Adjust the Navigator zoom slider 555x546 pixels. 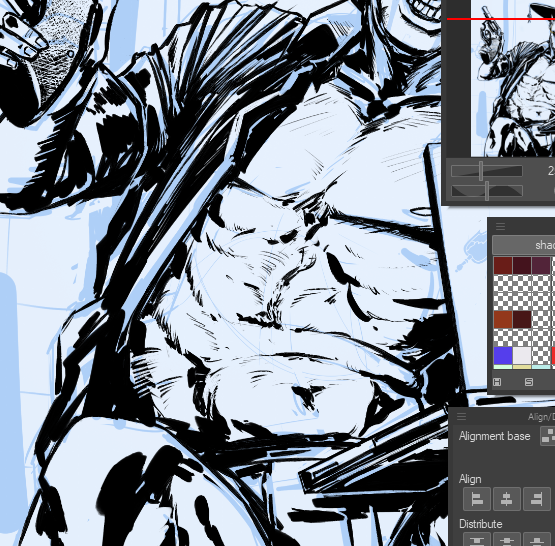[487, 171]
